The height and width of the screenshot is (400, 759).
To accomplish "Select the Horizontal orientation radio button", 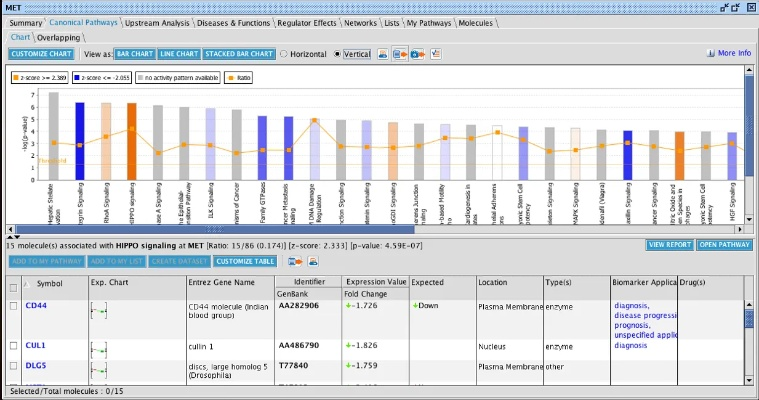I will pos(284,54).
